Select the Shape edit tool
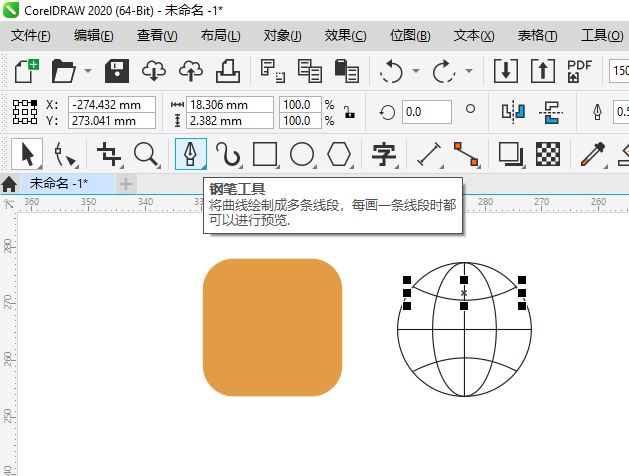The image size is (629, 476). [64, 154]
